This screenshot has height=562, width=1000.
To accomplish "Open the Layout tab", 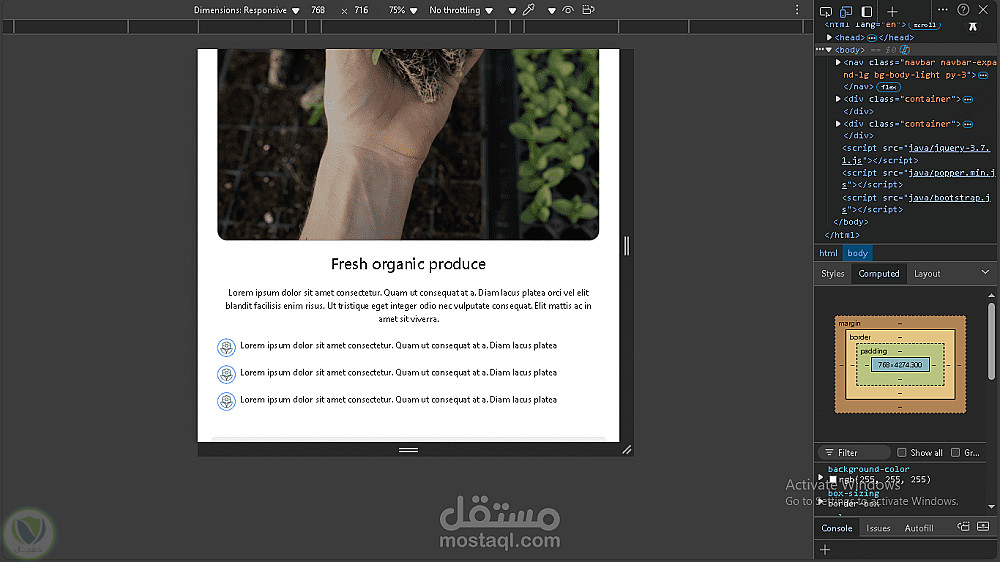I will click(927, 274).
